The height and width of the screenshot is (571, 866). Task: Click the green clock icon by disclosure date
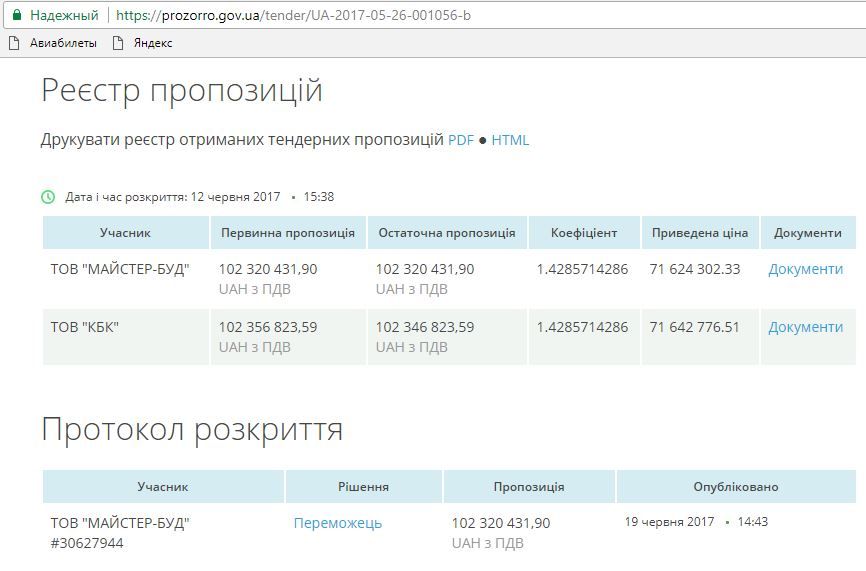tap(48, 197)
